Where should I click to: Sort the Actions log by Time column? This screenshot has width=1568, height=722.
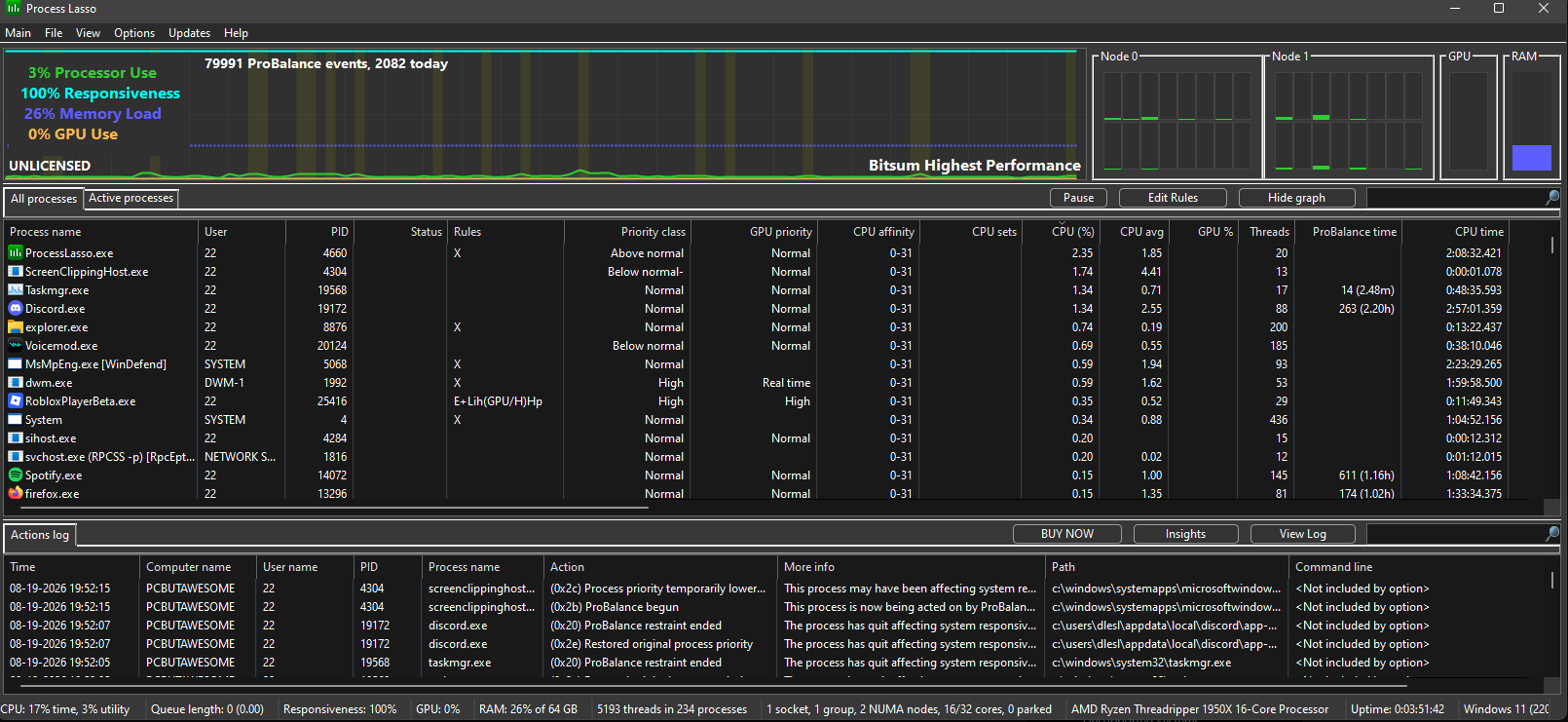tap(72, 567)
